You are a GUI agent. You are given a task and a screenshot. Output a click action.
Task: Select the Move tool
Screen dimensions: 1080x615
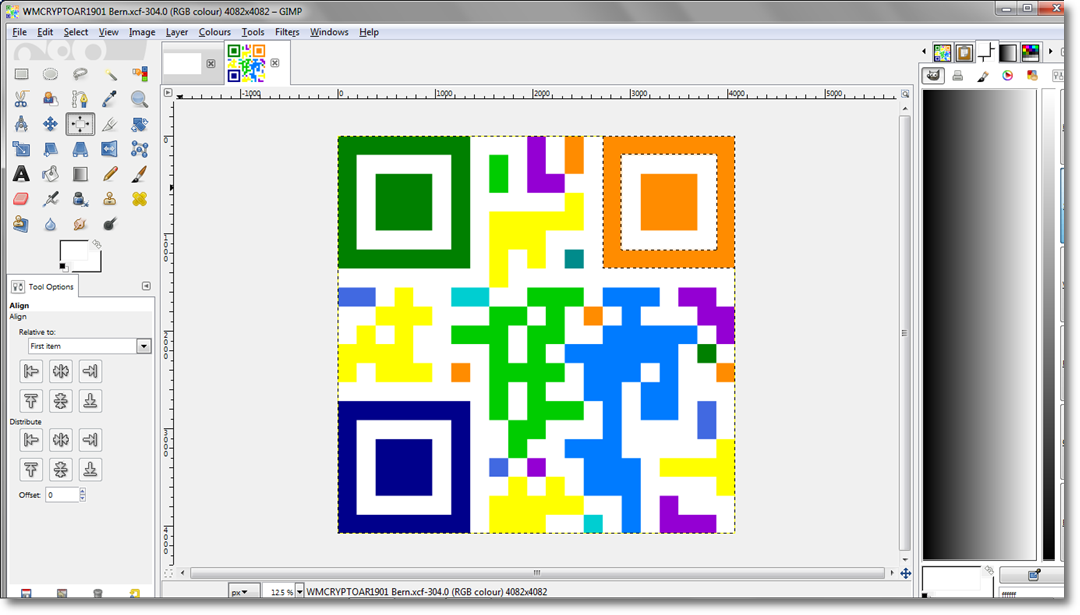pos(50,124)
